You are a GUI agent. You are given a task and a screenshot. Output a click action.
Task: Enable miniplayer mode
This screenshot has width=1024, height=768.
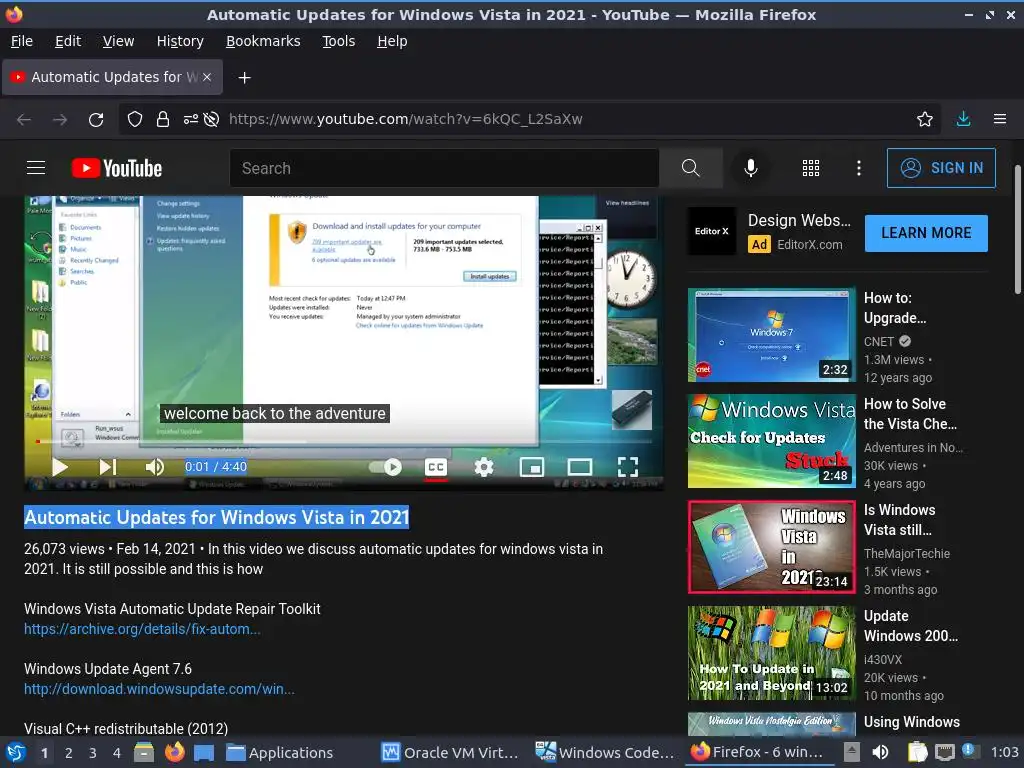click(x=532, y=467)
